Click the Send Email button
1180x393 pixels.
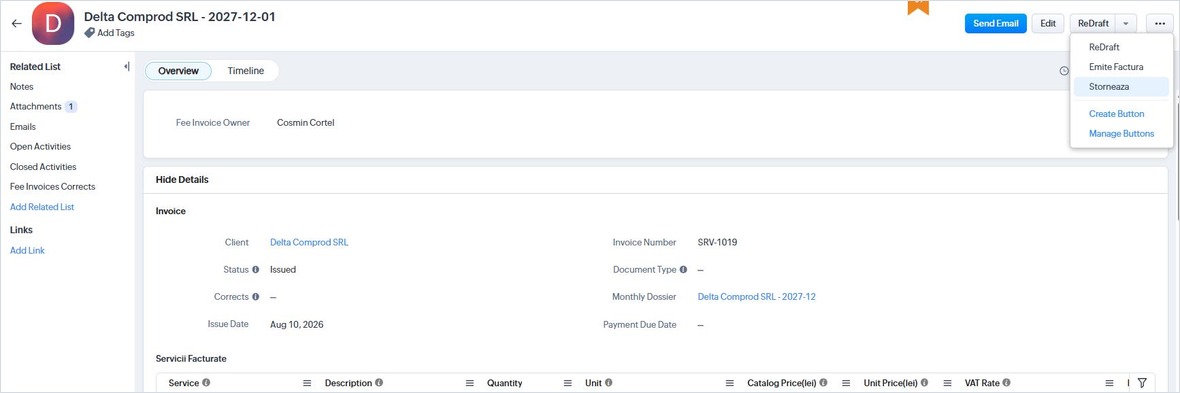pos(996,23)
